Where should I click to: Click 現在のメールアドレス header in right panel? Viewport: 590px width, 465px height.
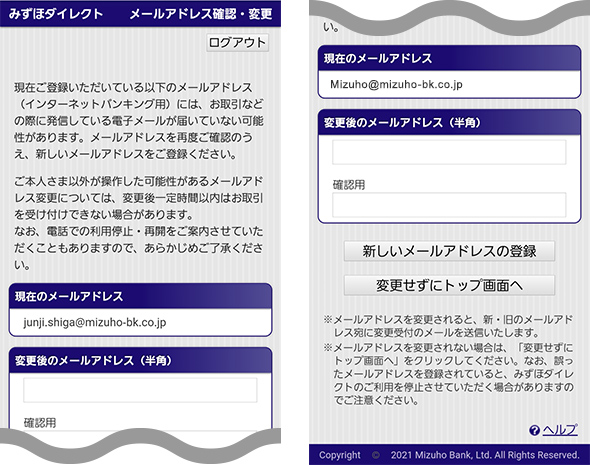(x=449, y=58)
